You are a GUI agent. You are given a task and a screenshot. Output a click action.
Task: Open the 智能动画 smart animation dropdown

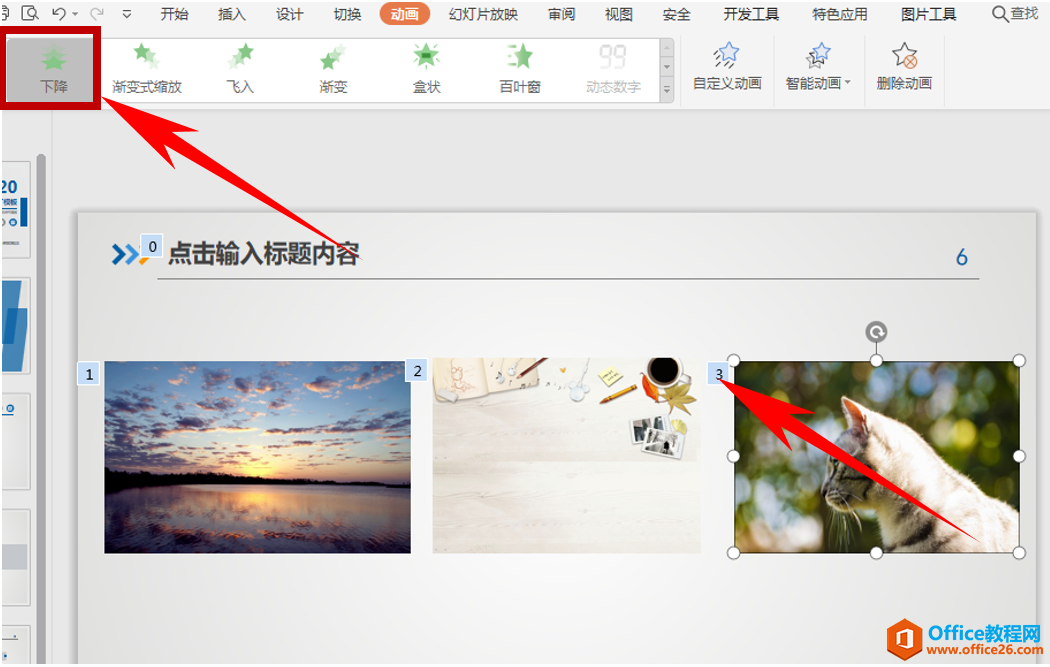pos(818,68)
